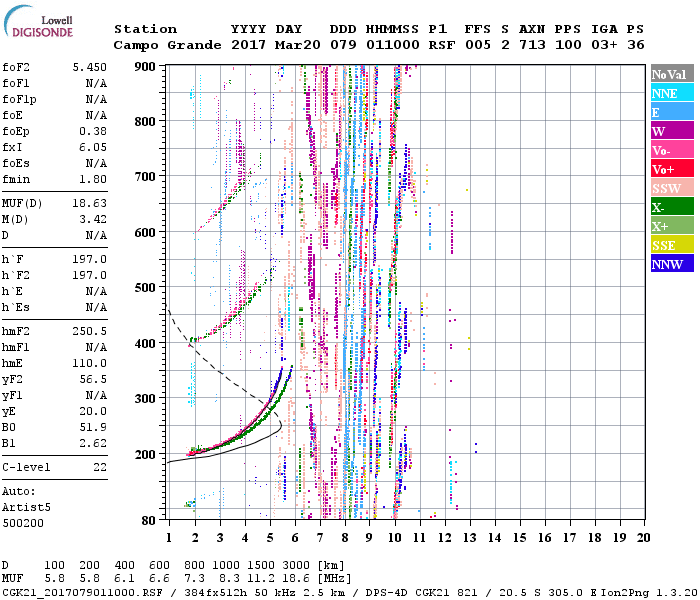Screen dimensions: 700x600
Task: Click the fxI value 6.05
Action: pyautogui.click(x=93, y=147)
